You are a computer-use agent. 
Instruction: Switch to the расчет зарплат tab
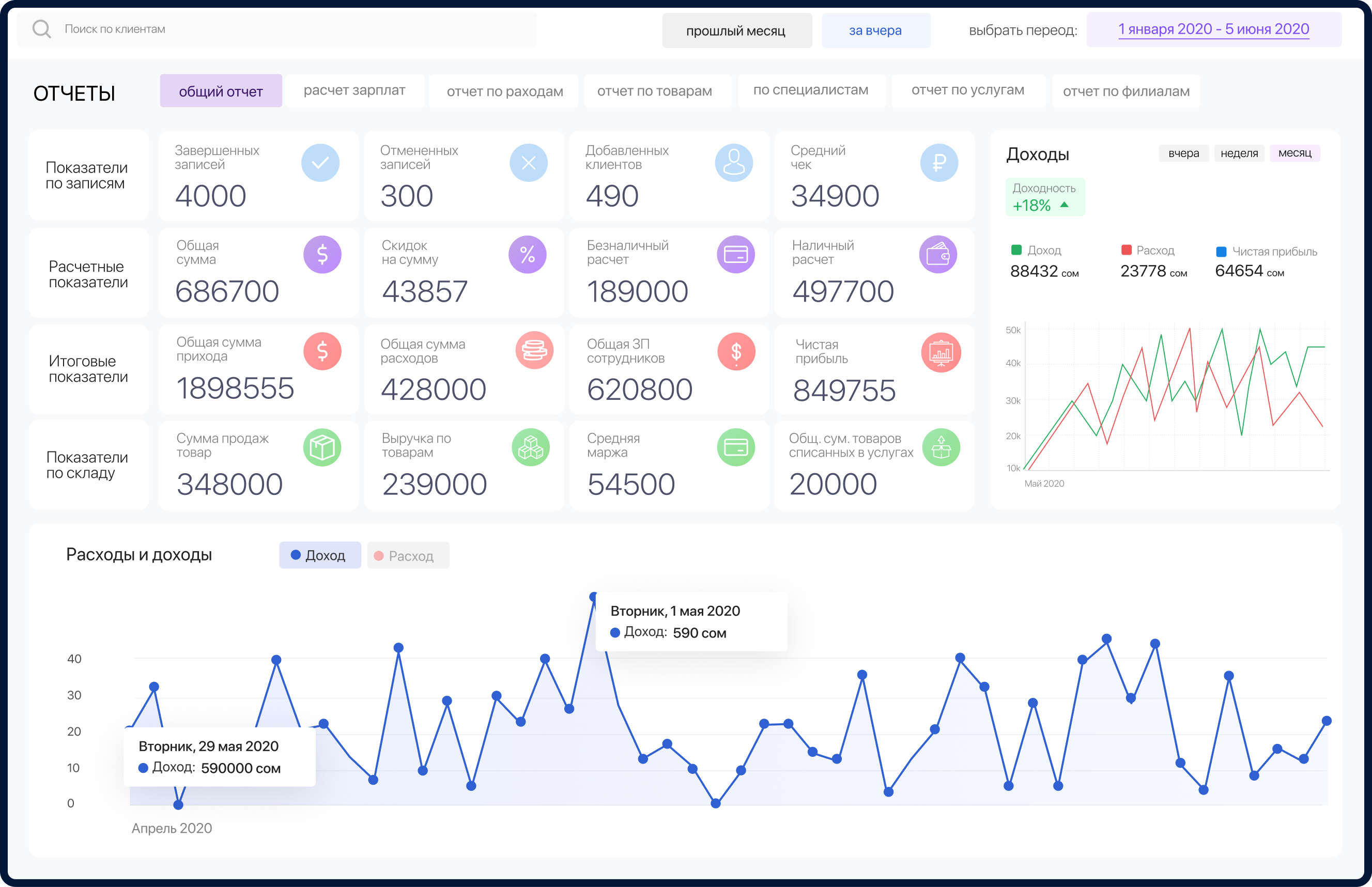pyautogui.click(x=354, y=90)
